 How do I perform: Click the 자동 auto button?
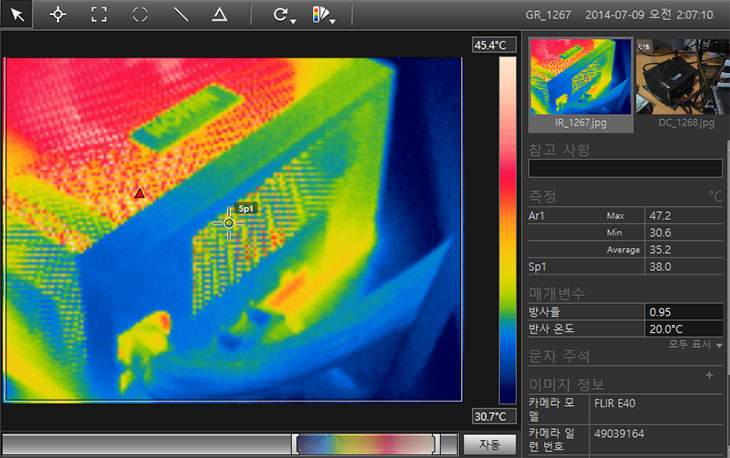click(489, 445)
